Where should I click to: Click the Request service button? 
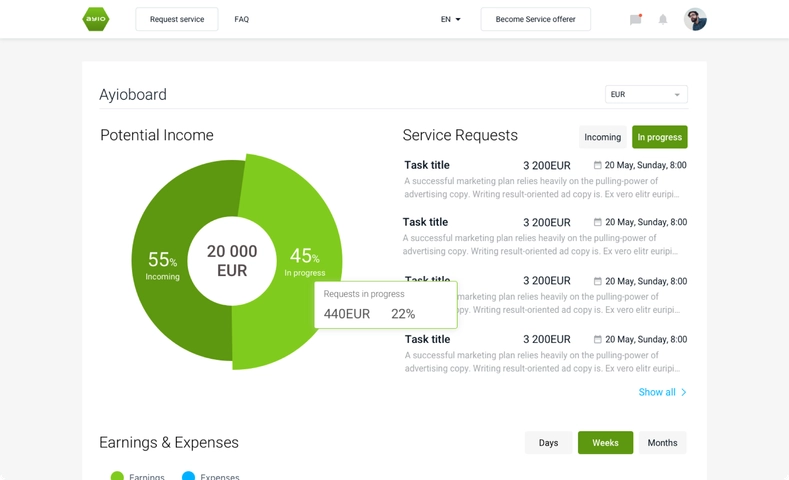(177, 19)
